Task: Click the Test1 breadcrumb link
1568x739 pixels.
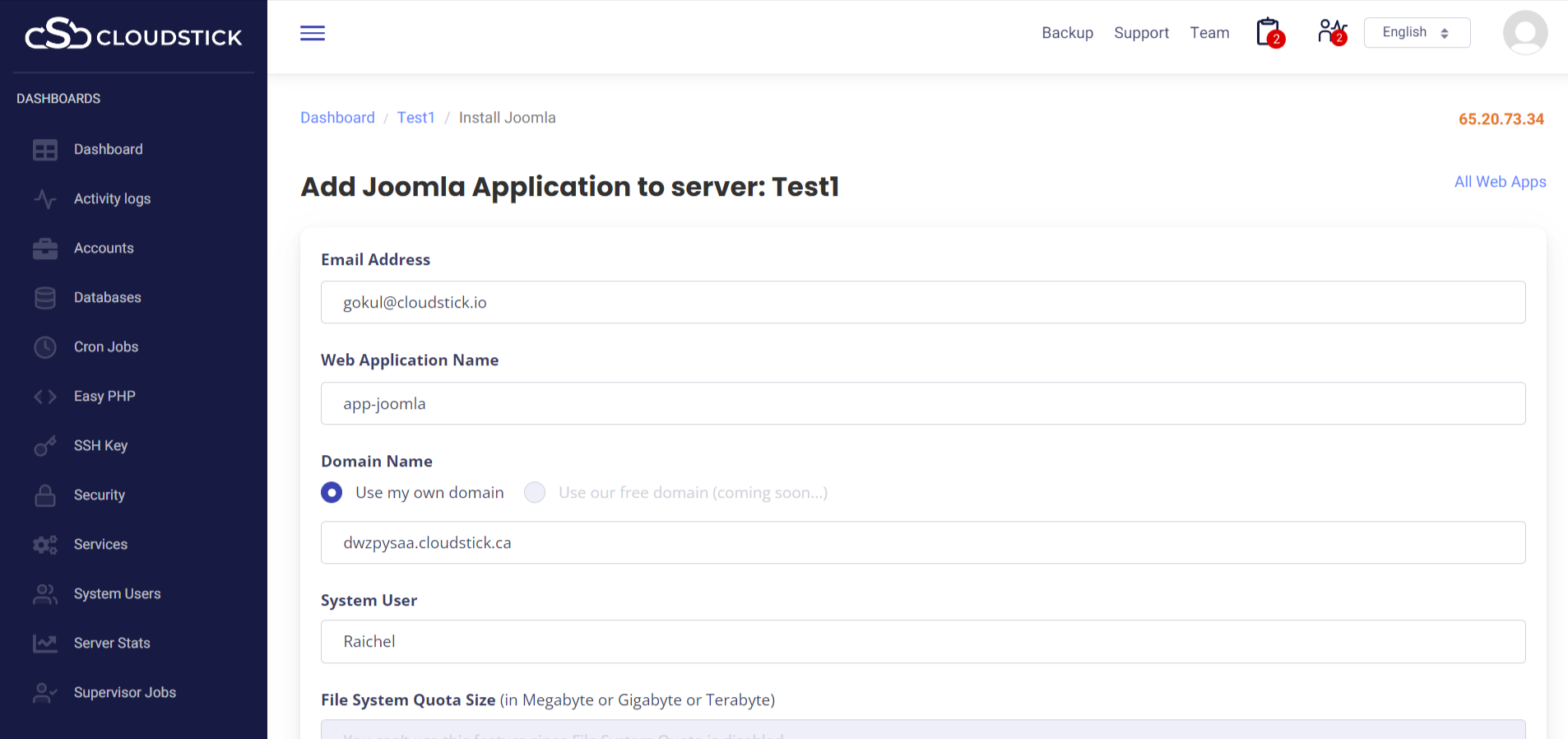Action: tap(415, 118)
